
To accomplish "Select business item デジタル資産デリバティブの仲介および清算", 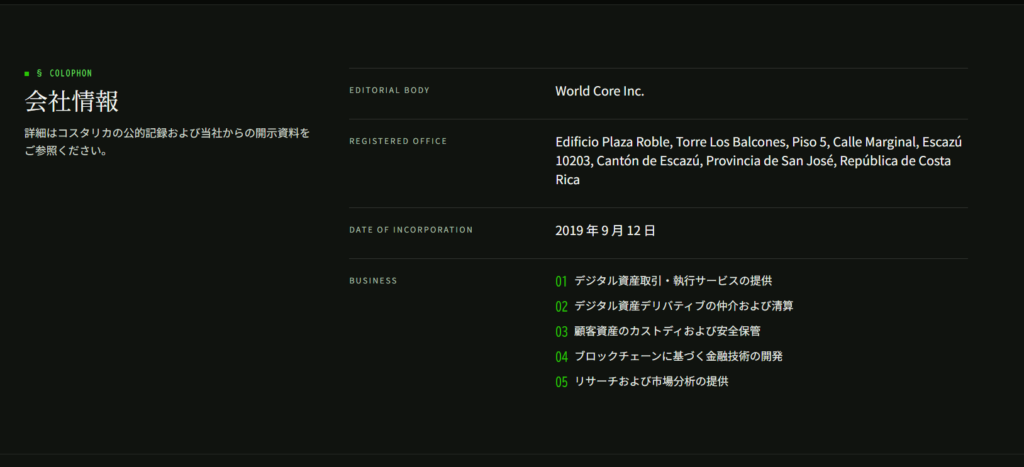I will click(684, 306).
